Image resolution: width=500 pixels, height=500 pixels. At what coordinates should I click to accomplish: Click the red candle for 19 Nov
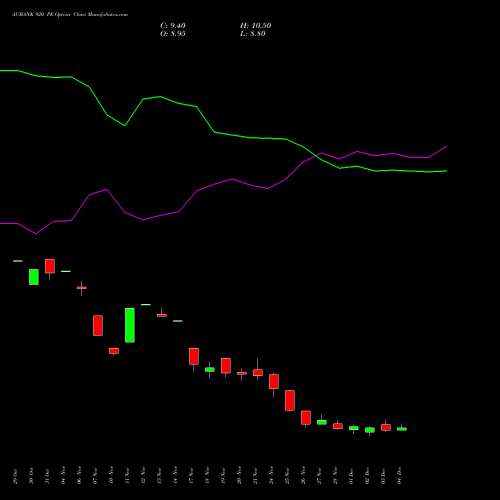(x=226, y=366)
